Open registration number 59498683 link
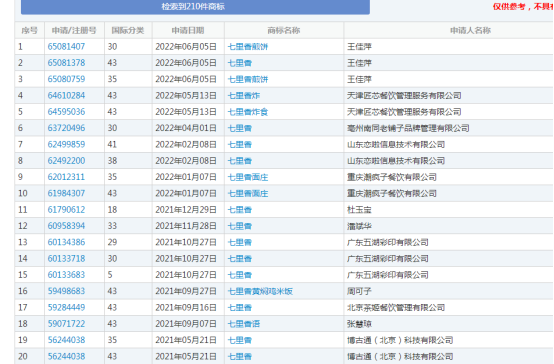 coord(66,291)
